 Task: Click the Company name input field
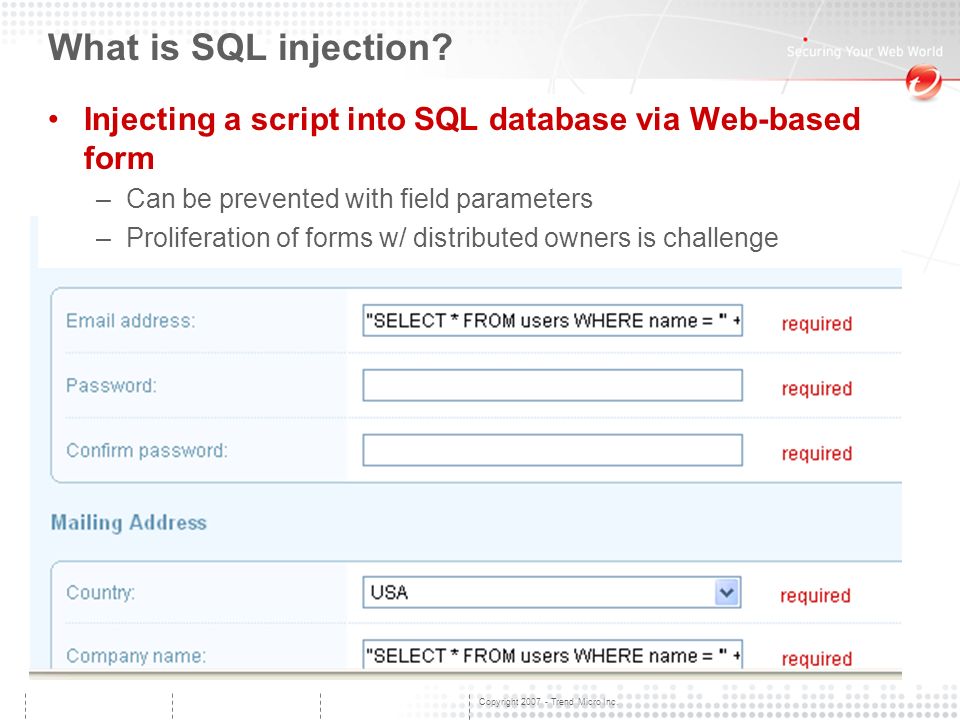(552, 654)
